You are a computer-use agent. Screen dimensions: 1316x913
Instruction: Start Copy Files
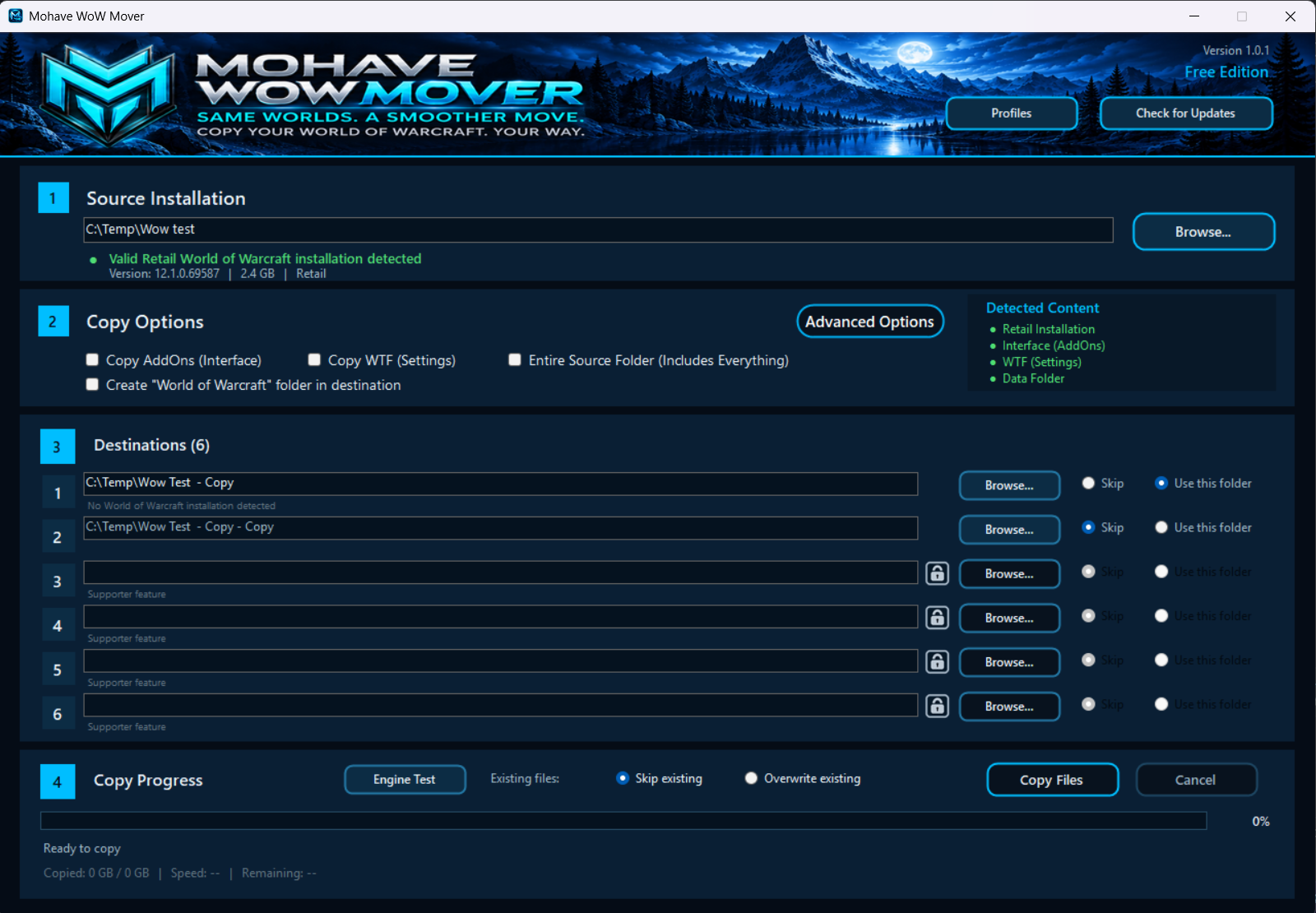point(1052,780)
